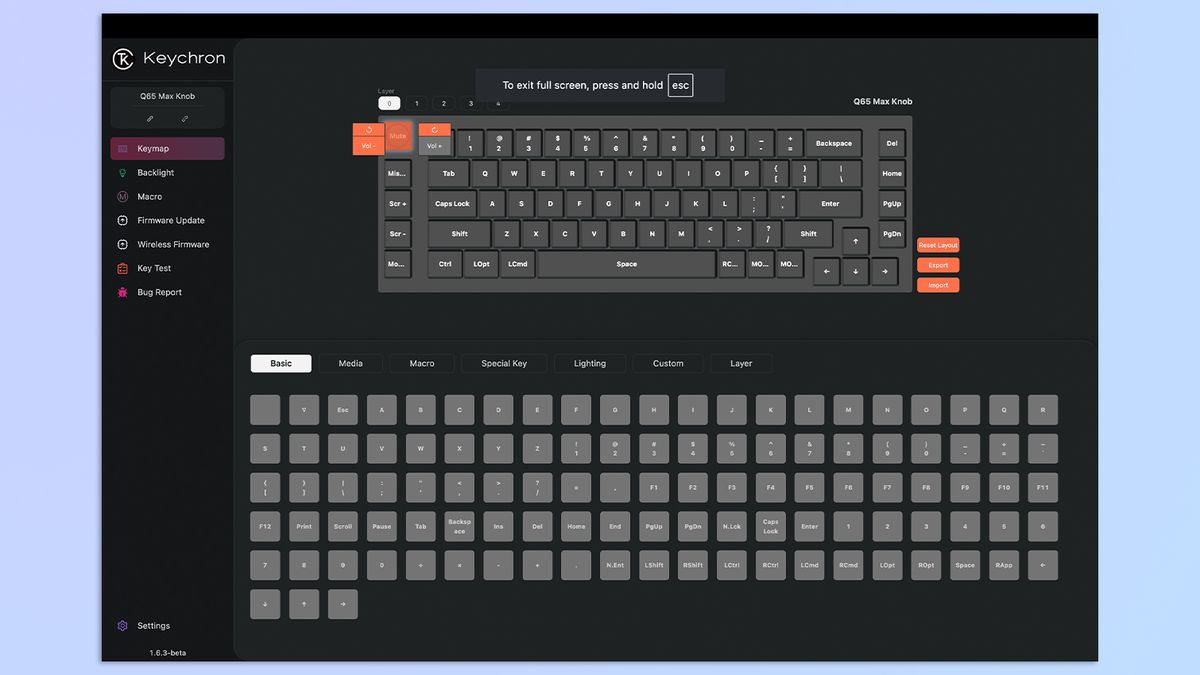Viewport: 1200px width, 675px height.
Task: Click the Space keycap on the layout
Action: [626, 263]
